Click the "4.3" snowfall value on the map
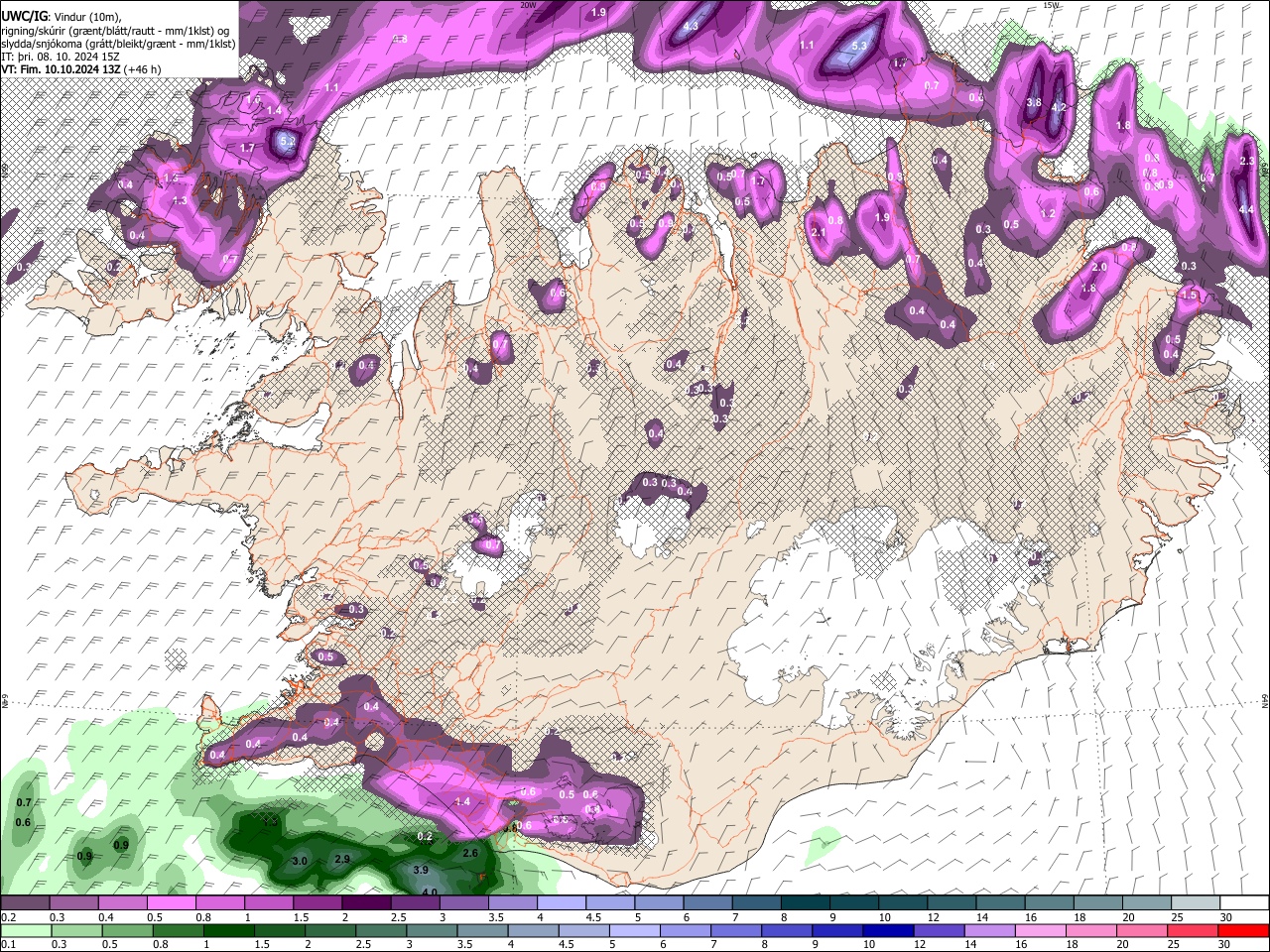Viewport: 1270px width, 952px height. coord(691,26)
